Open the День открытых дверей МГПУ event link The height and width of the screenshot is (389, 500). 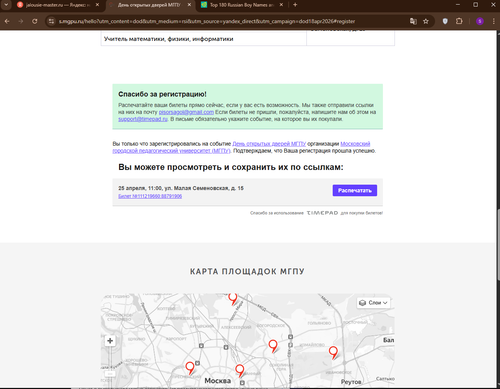click(269, 144)
